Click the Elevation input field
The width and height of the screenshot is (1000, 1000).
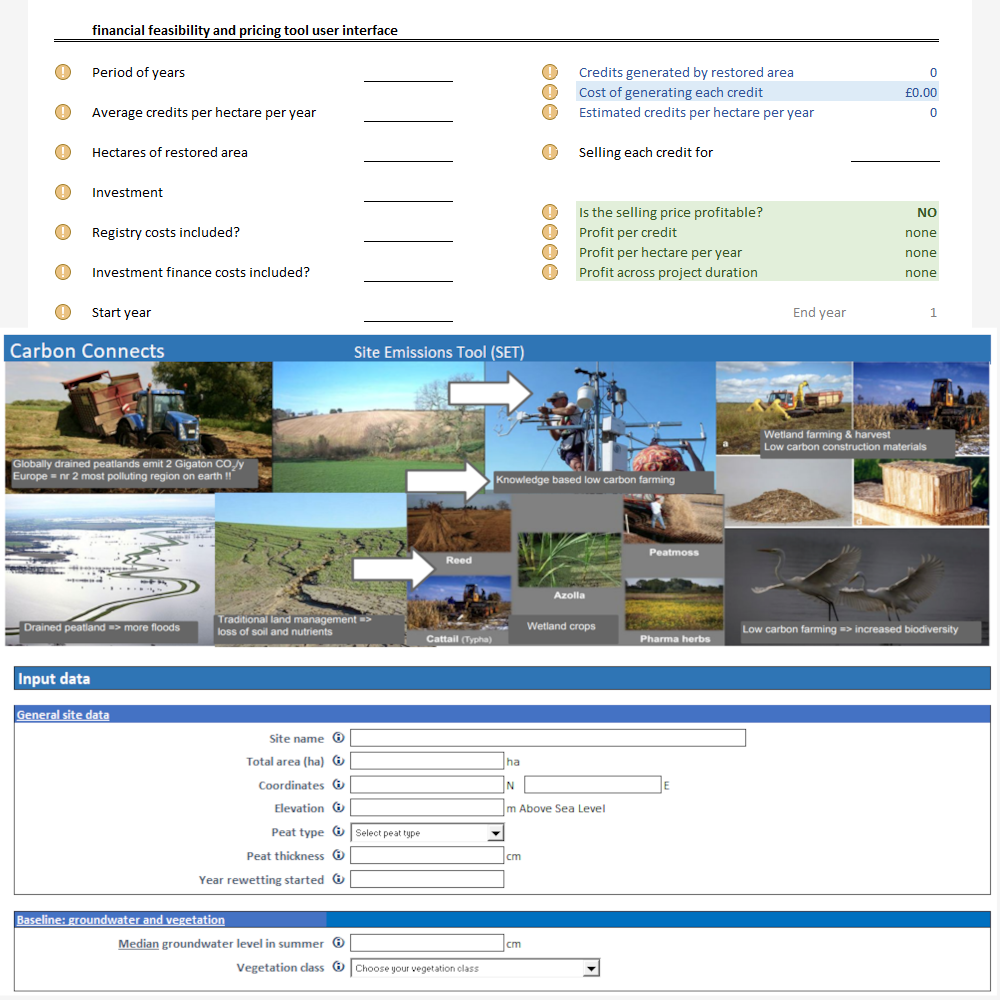click(427, 807)
